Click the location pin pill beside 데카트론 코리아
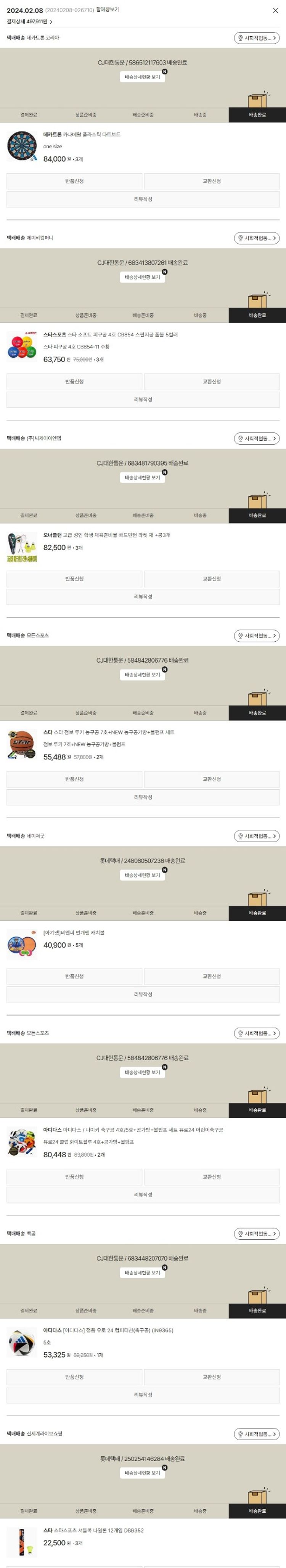The width and height of the screenshot is (286, 1568). [x=257, y=38]
